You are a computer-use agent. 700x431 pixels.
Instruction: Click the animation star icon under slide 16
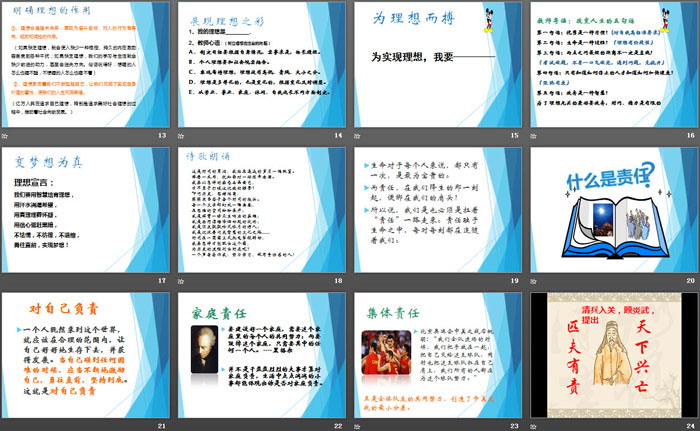(x=533, y=136)
